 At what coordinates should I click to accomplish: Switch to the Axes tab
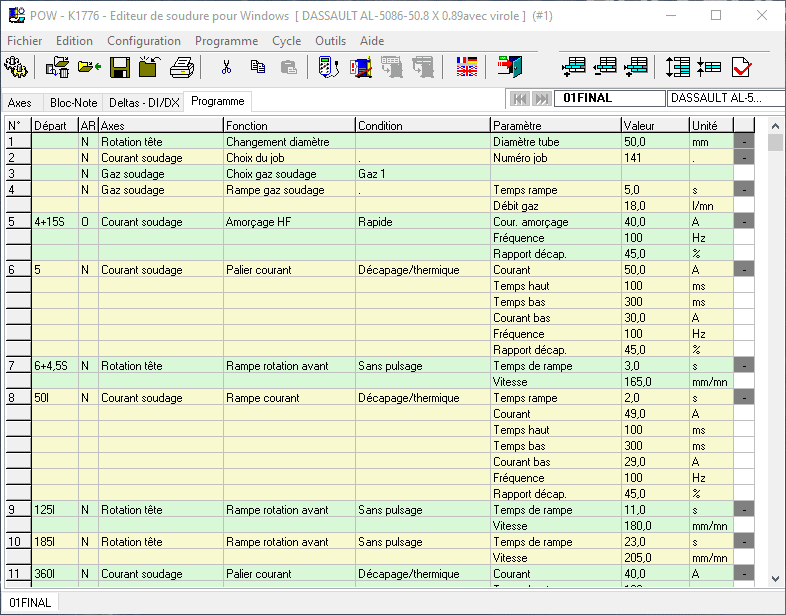pos(20,103)
